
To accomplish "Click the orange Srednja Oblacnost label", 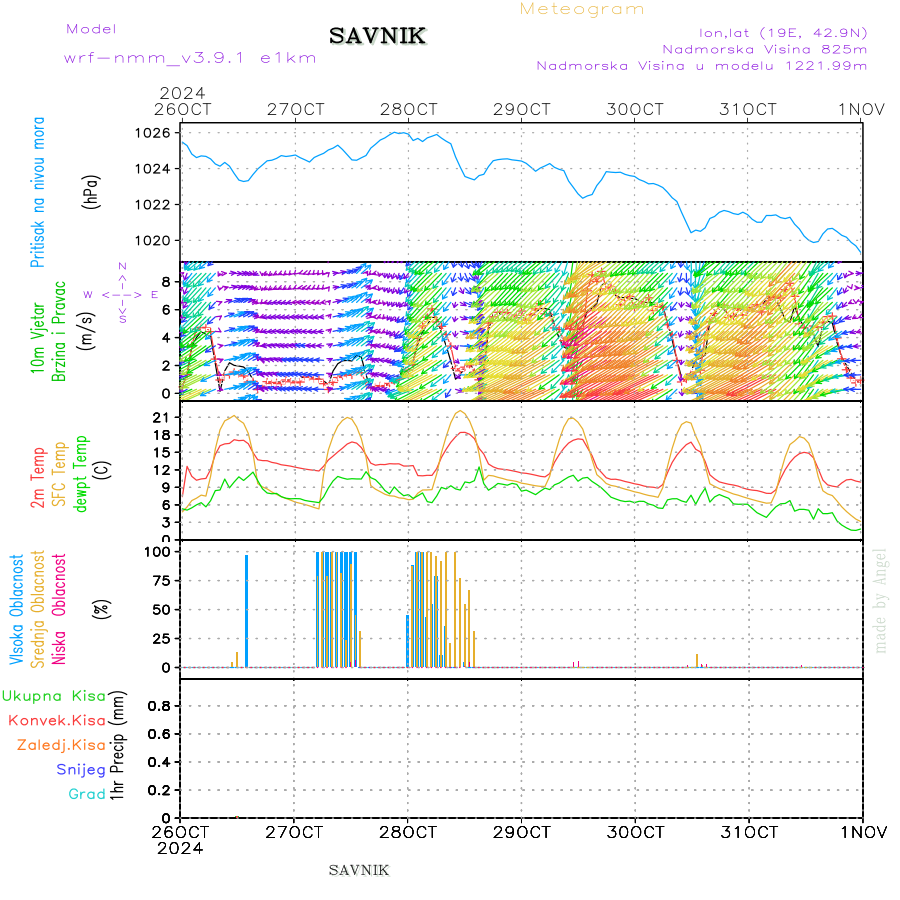I will pyautogui.click(x=37, y=610).
